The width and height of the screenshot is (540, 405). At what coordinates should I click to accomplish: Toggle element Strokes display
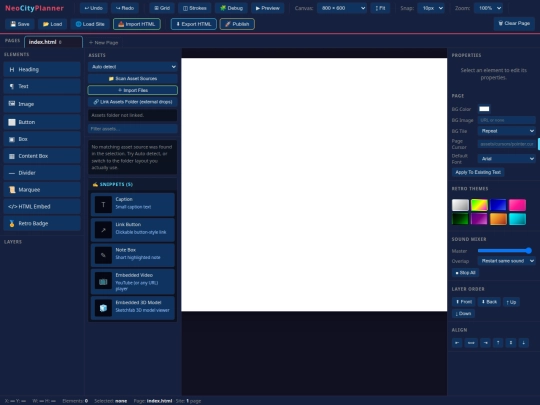pos(195,8)
